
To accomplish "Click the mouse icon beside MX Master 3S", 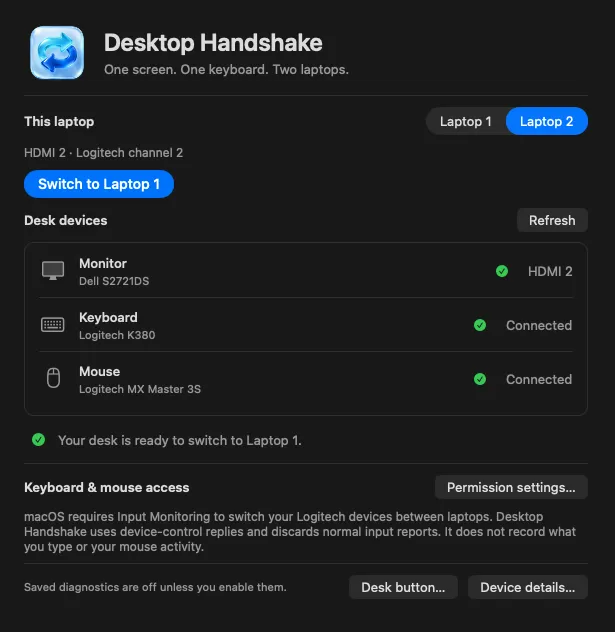I will pyautogui.click(x=53, y=378).
